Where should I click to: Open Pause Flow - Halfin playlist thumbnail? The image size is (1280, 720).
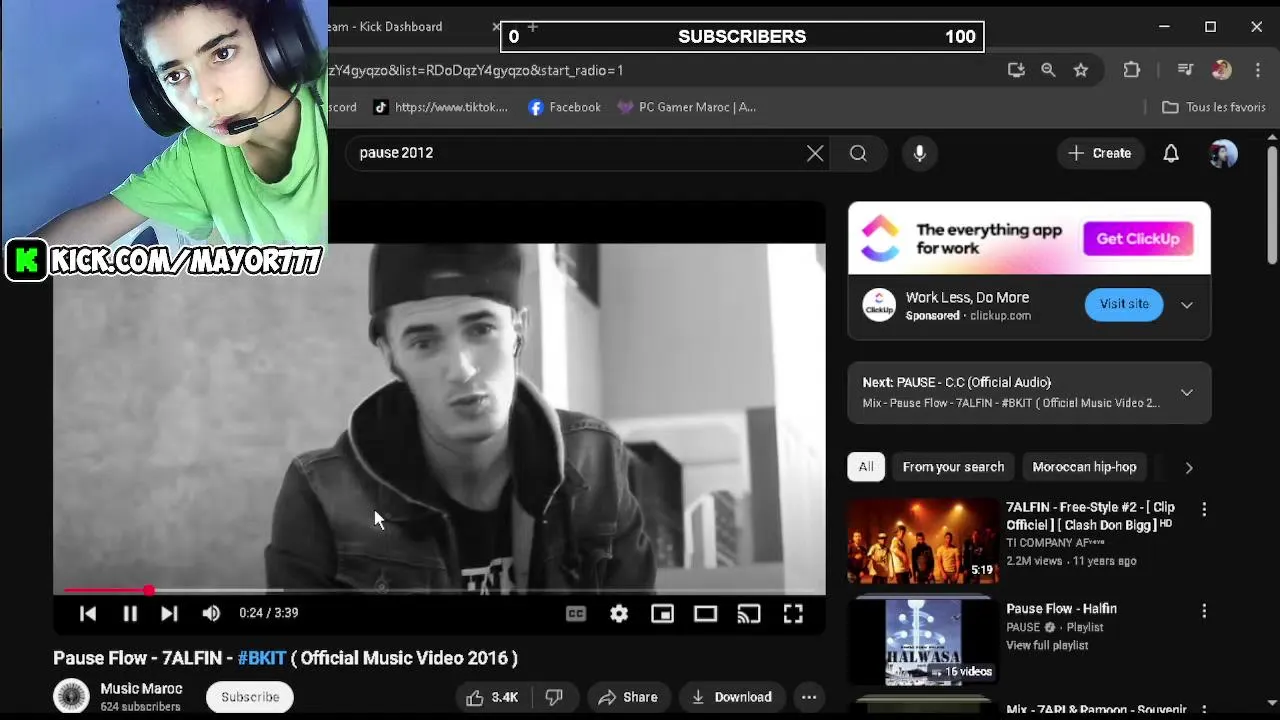pos(923,642)
